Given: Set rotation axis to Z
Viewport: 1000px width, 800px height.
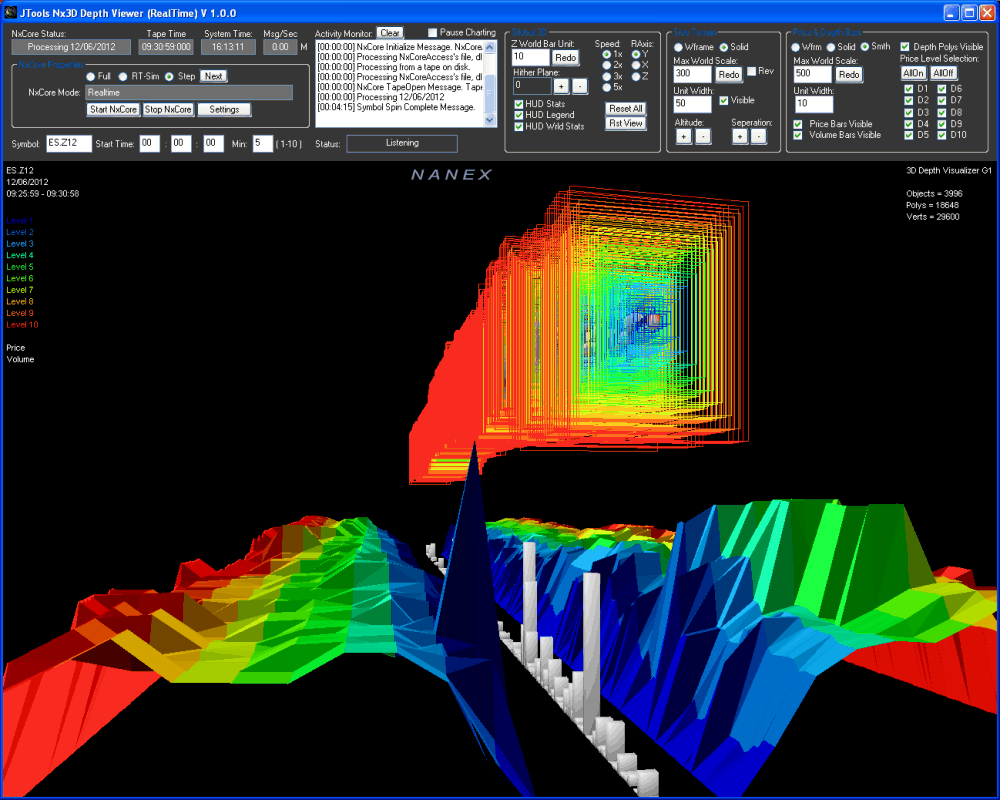Looking at the screenshot, I should coord(637,75).
